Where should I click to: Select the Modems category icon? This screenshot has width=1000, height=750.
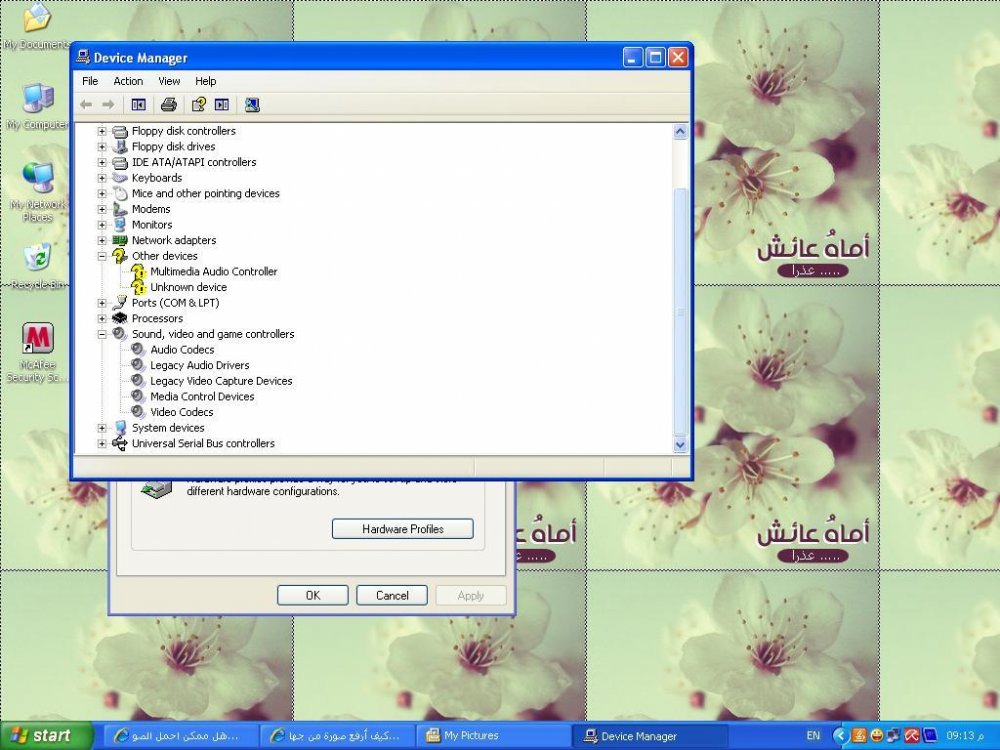click(120, 209)
